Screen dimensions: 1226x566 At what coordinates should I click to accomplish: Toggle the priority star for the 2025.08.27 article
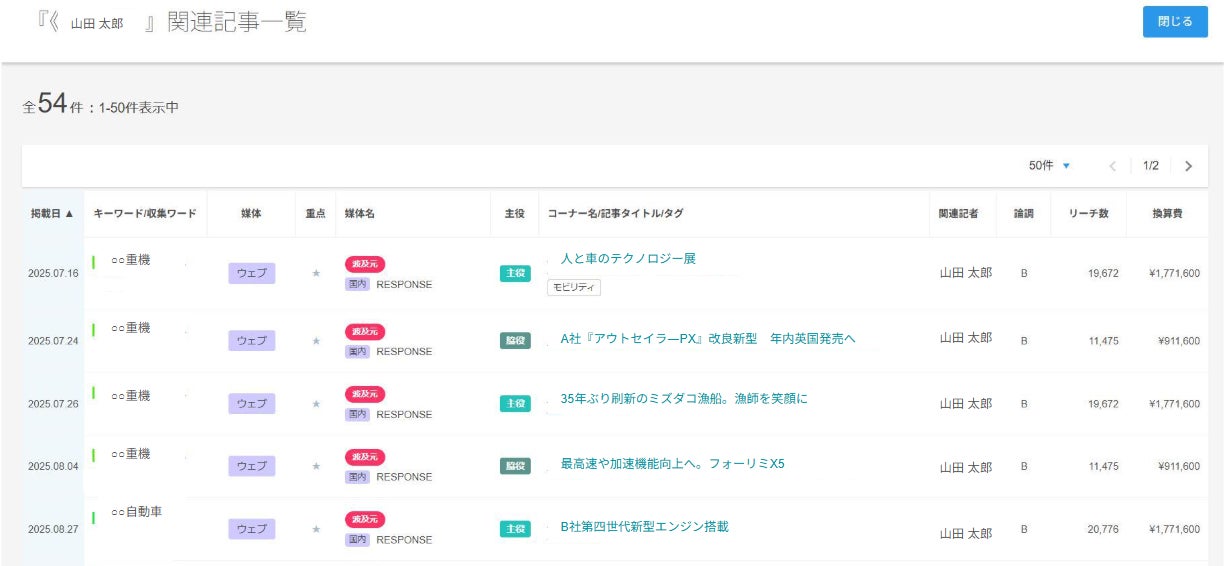pos(316,529)
